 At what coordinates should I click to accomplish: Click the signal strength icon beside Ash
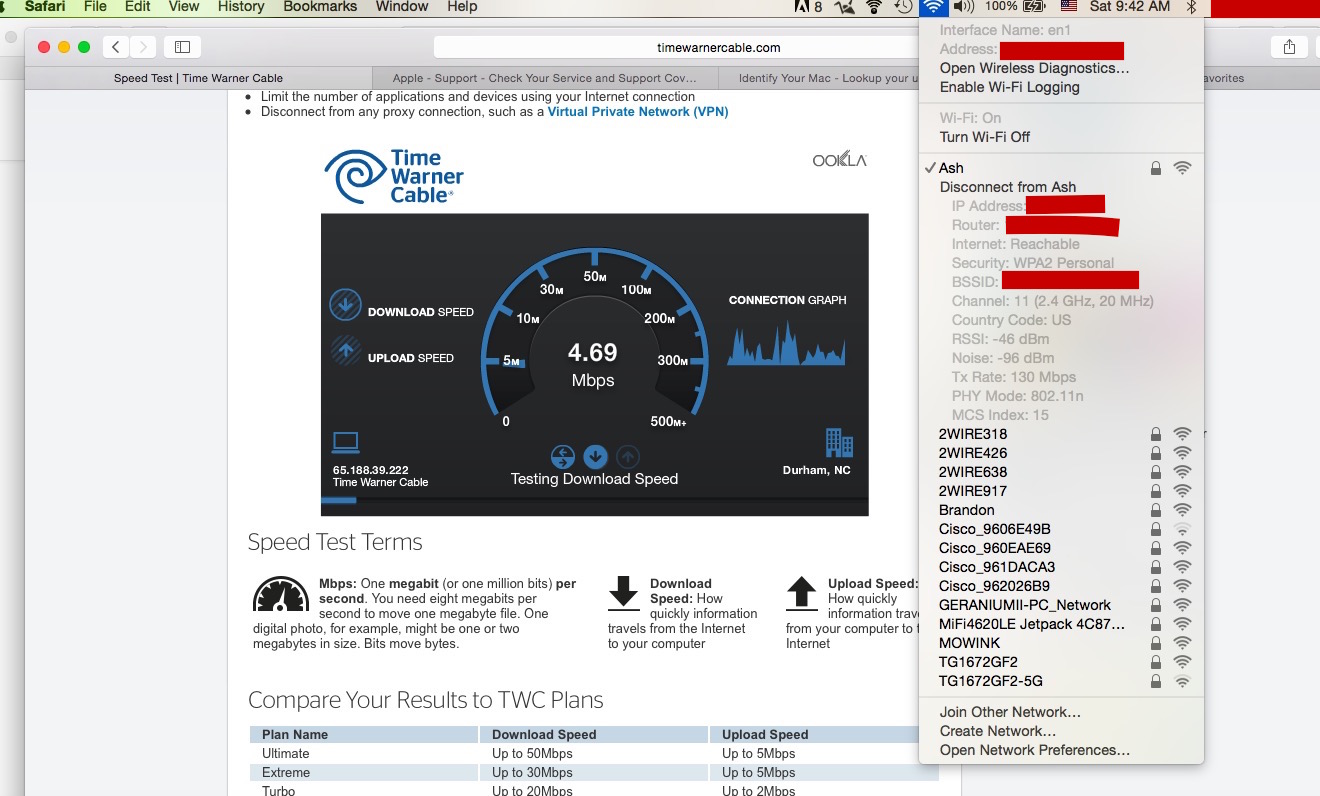1182,168
